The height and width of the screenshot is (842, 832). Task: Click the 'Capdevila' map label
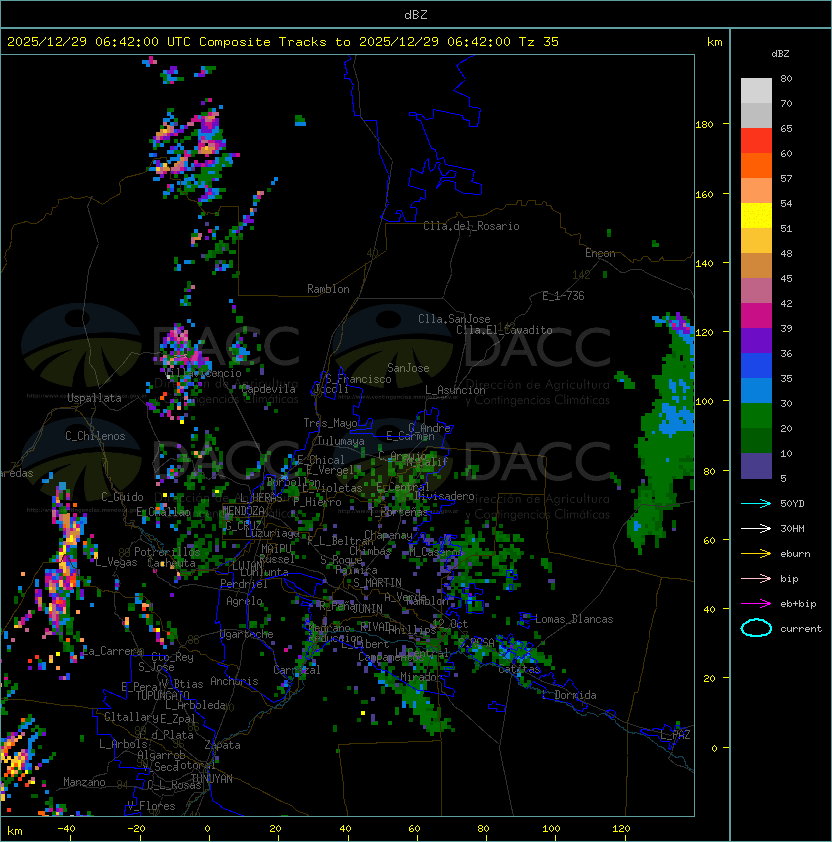pos(268,389)
